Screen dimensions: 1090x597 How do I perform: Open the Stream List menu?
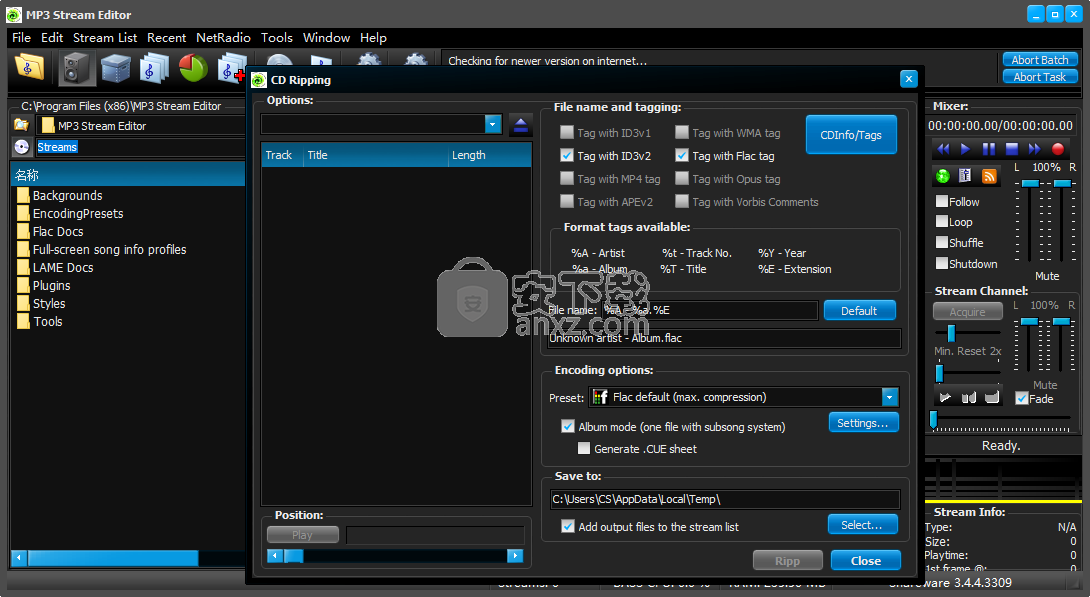click(x=105, y=38)
